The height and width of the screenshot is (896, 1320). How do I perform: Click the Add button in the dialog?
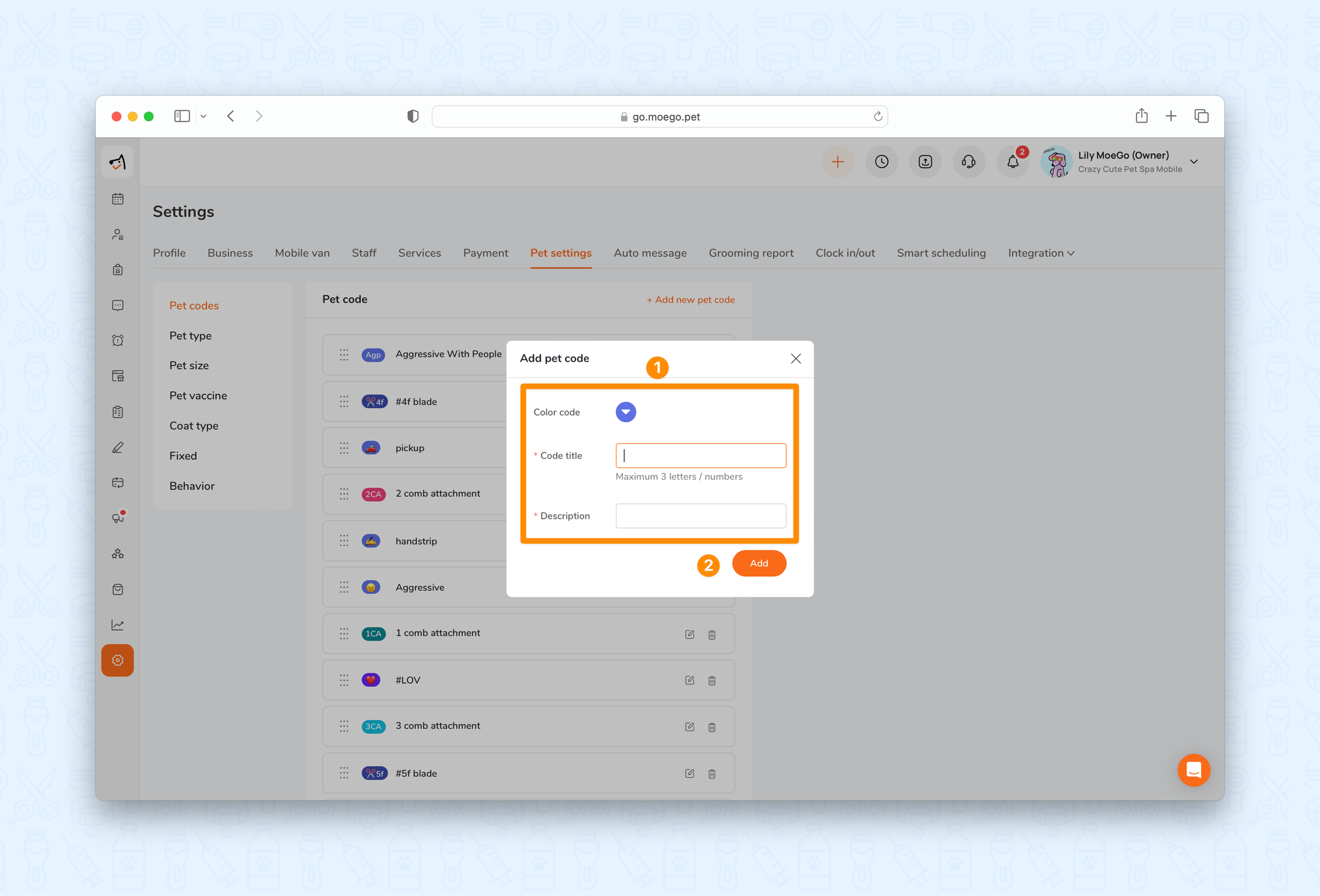coord(759,563)
